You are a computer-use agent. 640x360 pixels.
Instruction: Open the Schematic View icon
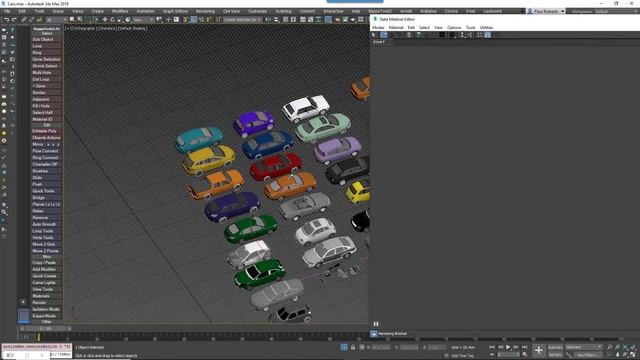(318, 20)
